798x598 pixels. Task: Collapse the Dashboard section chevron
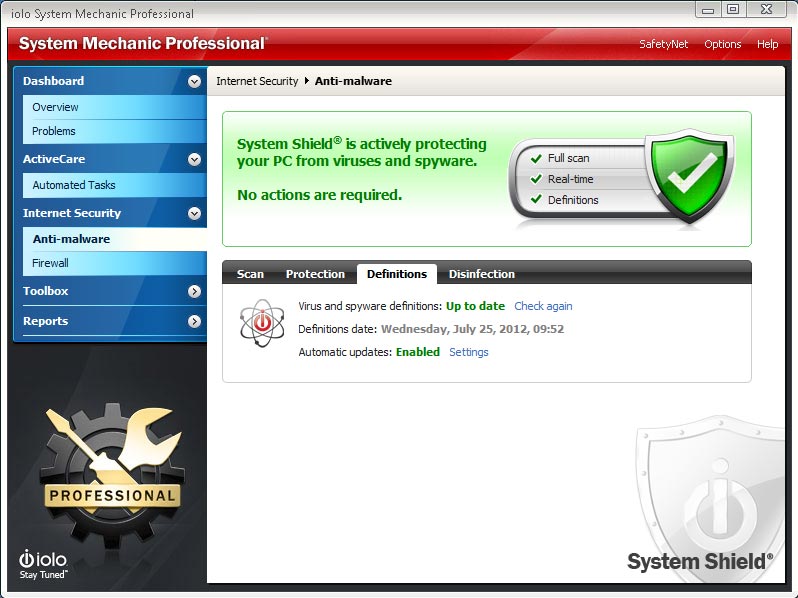[194, 81]
